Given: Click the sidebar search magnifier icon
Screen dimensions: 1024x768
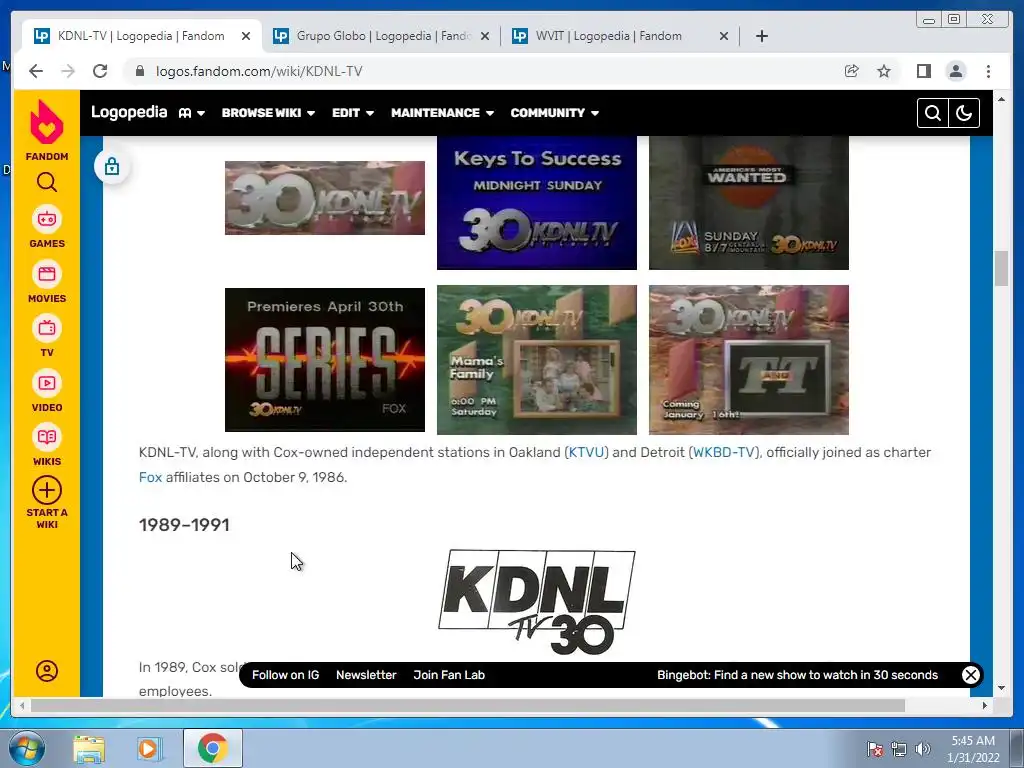Looking at the screenshot, I should 46,182.
